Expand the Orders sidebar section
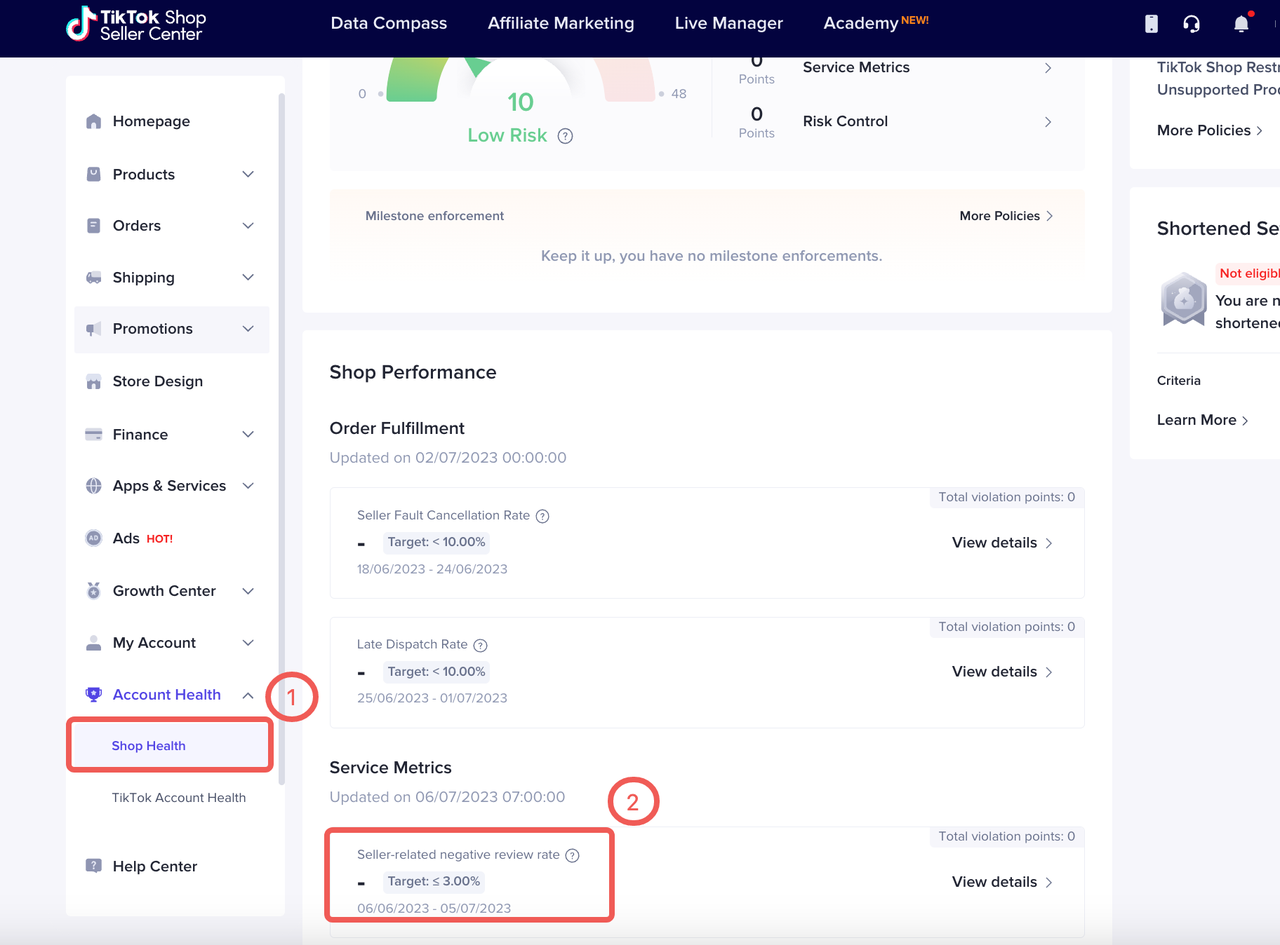Screen dimensions: 1280x945 coord(170,226)
